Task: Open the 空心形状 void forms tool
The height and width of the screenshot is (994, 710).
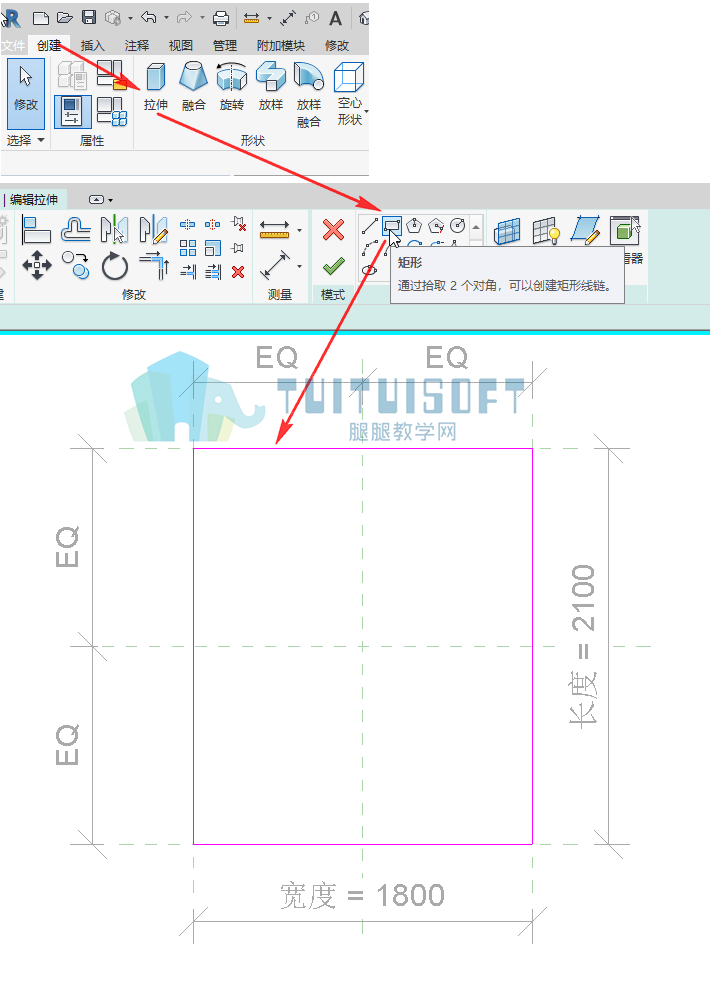Action: pos(349,94)
